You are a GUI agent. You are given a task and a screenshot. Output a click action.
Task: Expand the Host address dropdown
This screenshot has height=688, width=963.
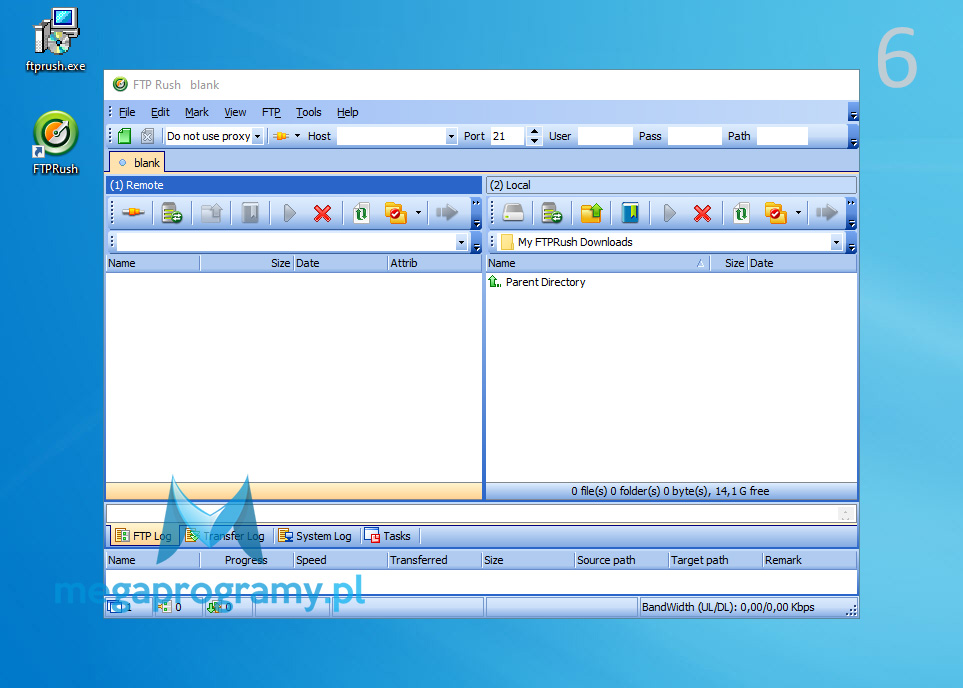pyautogui.click(x=451, y=136)
